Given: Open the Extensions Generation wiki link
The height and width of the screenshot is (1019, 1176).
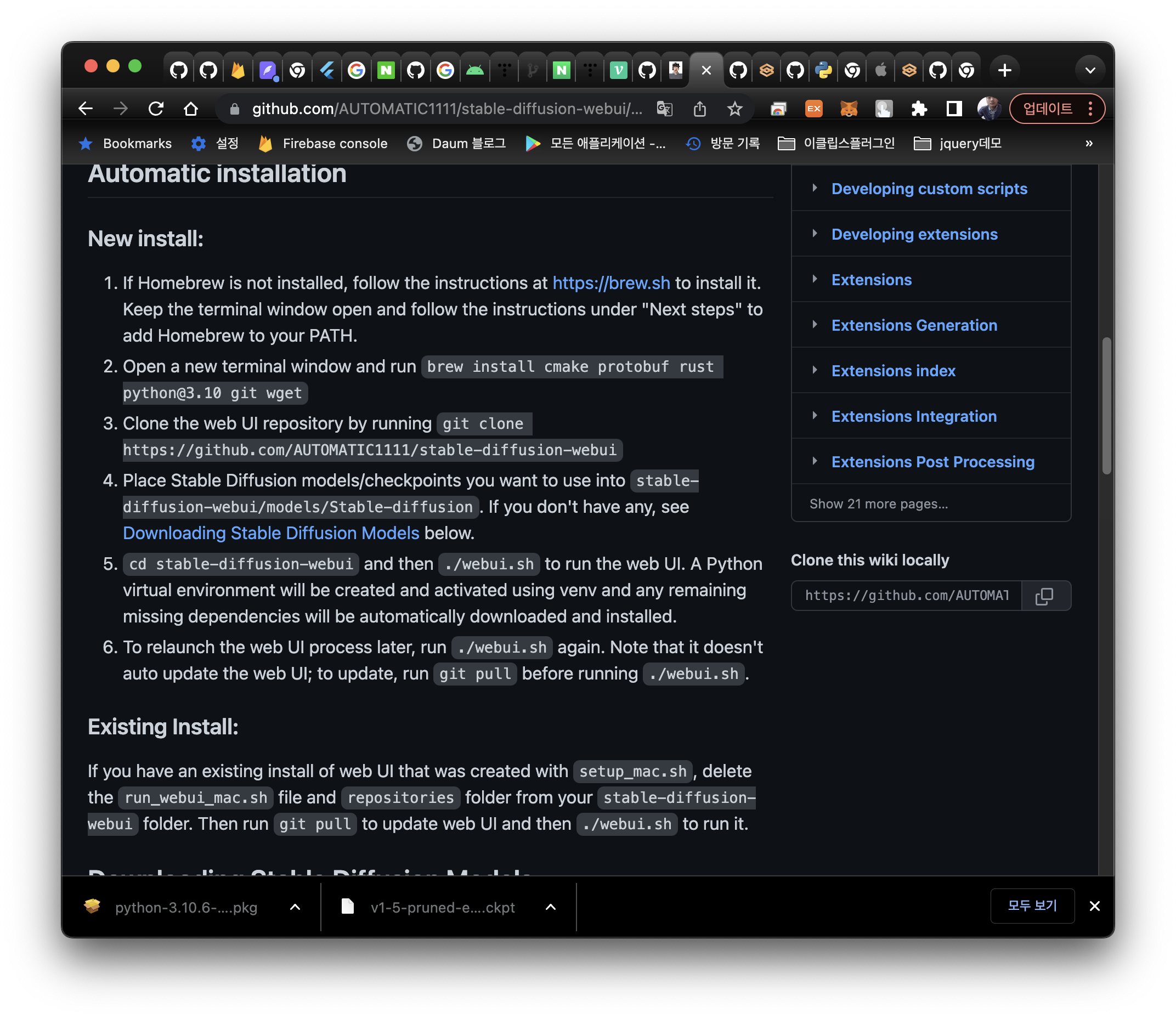Looking at the screenshot, I should click(914, 325).
